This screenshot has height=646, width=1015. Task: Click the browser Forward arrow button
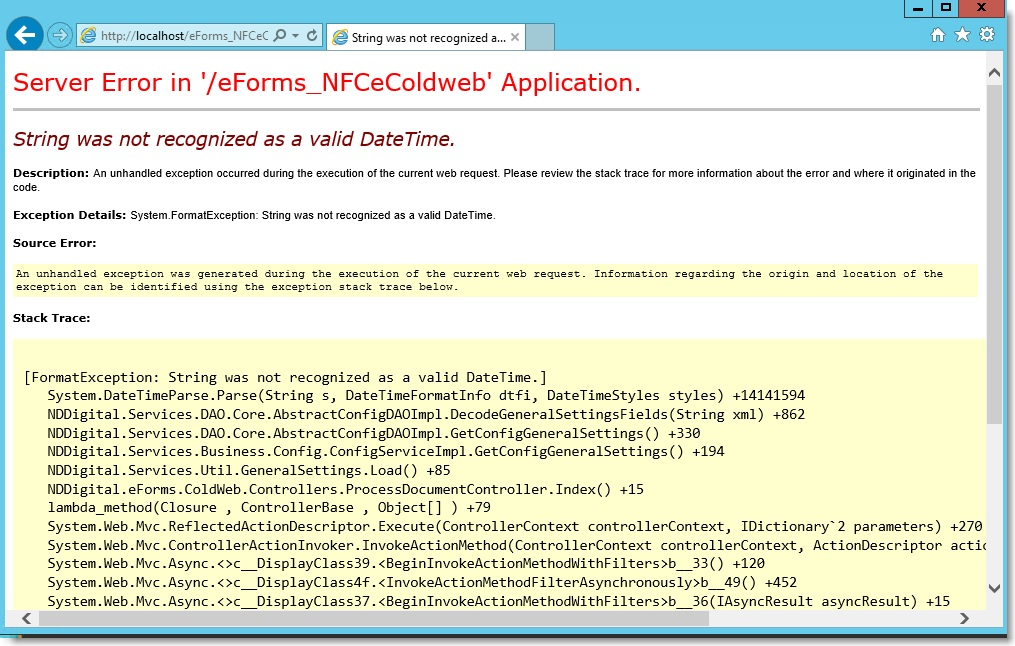click(60, 36)
